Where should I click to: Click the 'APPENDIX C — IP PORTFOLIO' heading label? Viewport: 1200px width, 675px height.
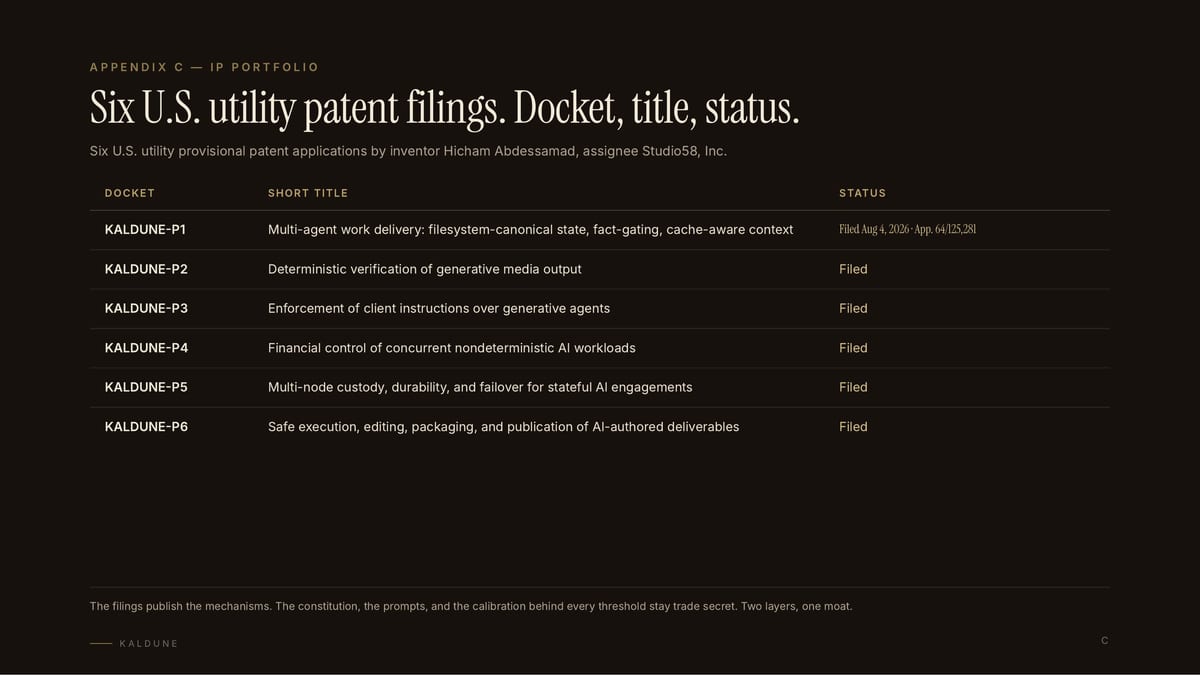tap(204, 67)
